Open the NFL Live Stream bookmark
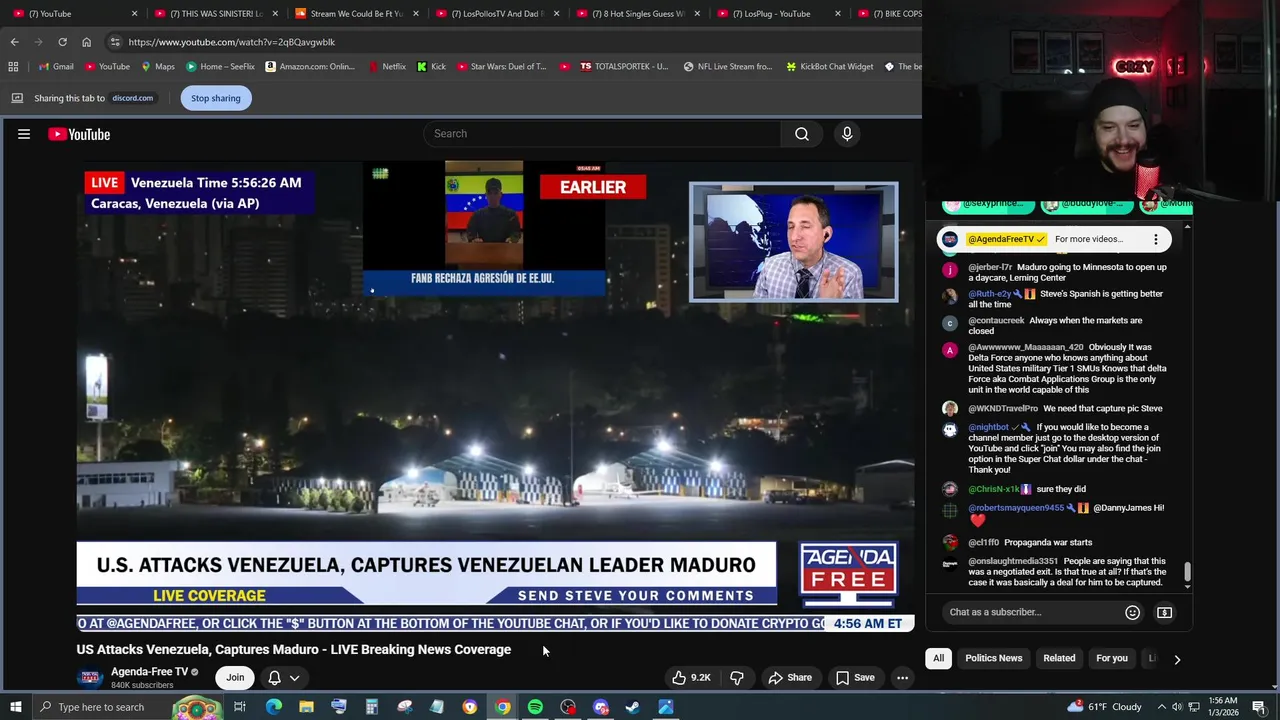The height and width of the screenshot is (720, 1280). pyautogui.click(x=727, y=67)
